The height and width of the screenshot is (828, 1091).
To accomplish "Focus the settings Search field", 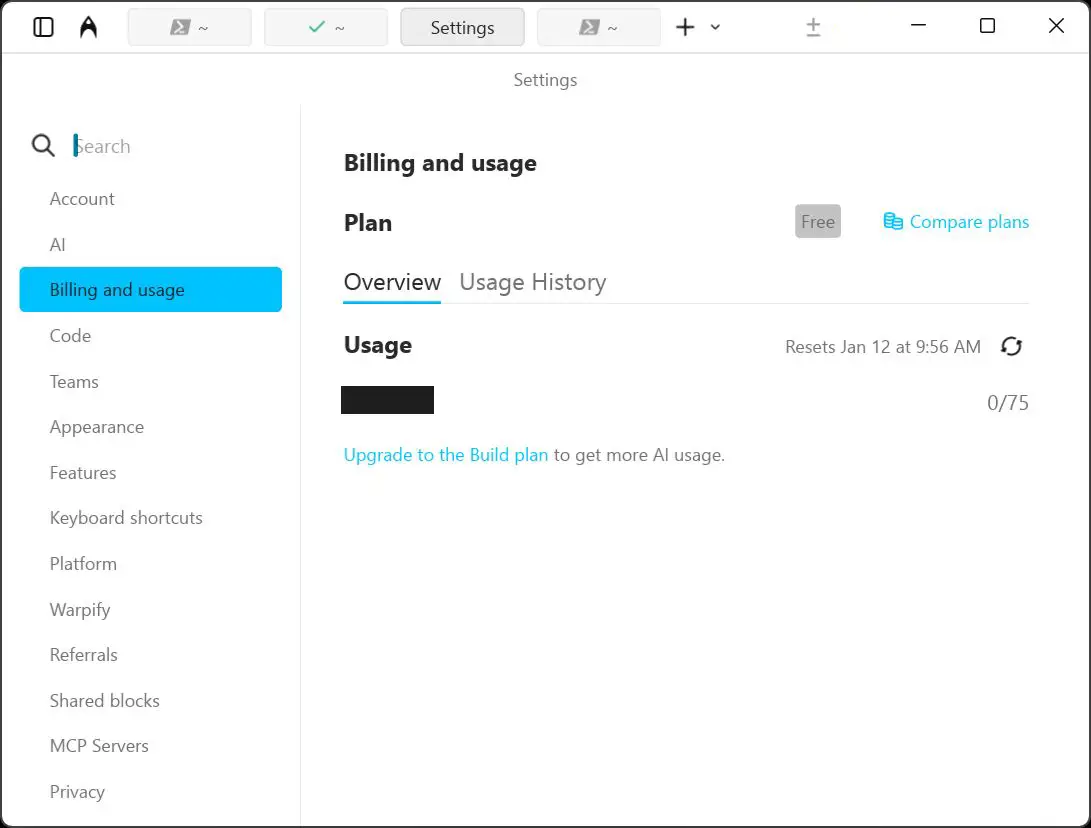I will 170,146.
